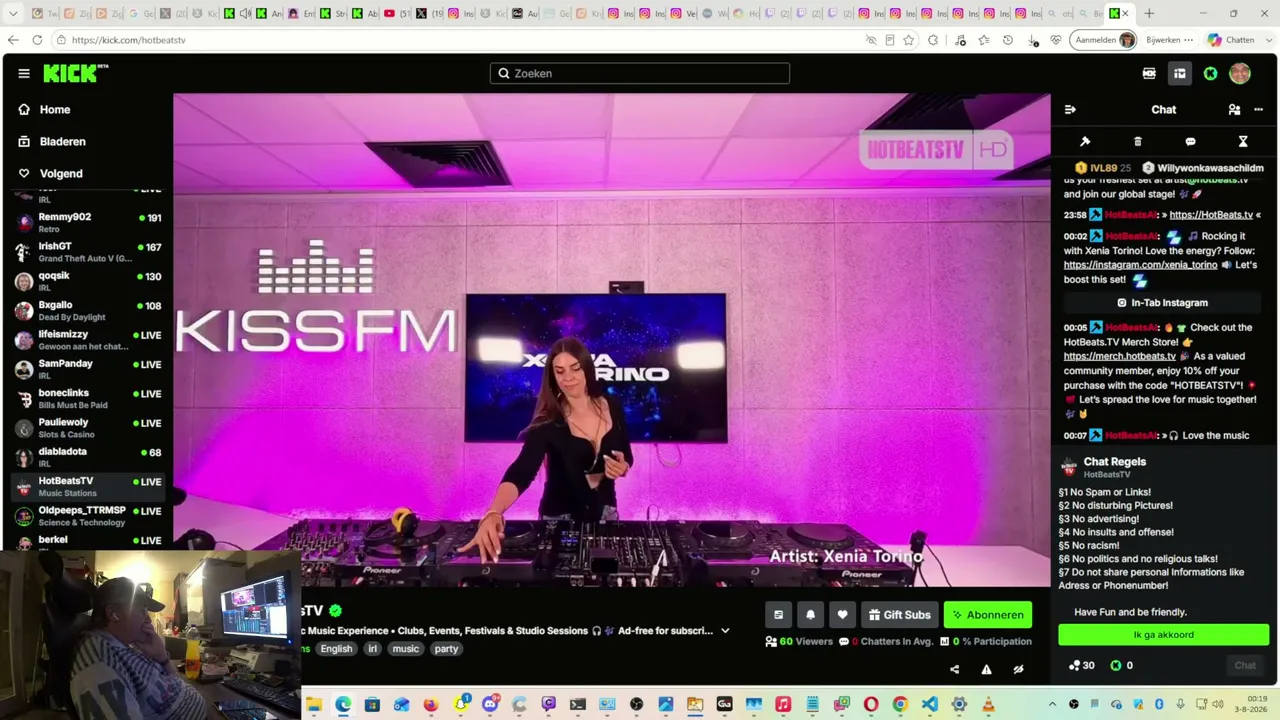Image resolution: width=1280 pixels, height=720 pixels.
Task: Open a new browser tab
Action: [x=1149, y=14]
